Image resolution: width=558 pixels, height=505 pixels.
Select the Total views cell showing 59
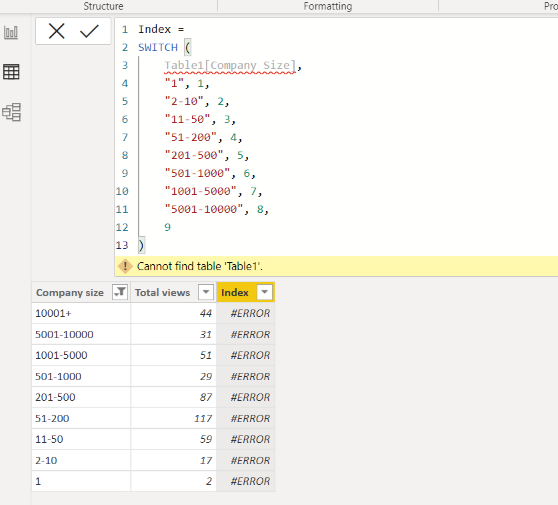[x=174, y=439]
